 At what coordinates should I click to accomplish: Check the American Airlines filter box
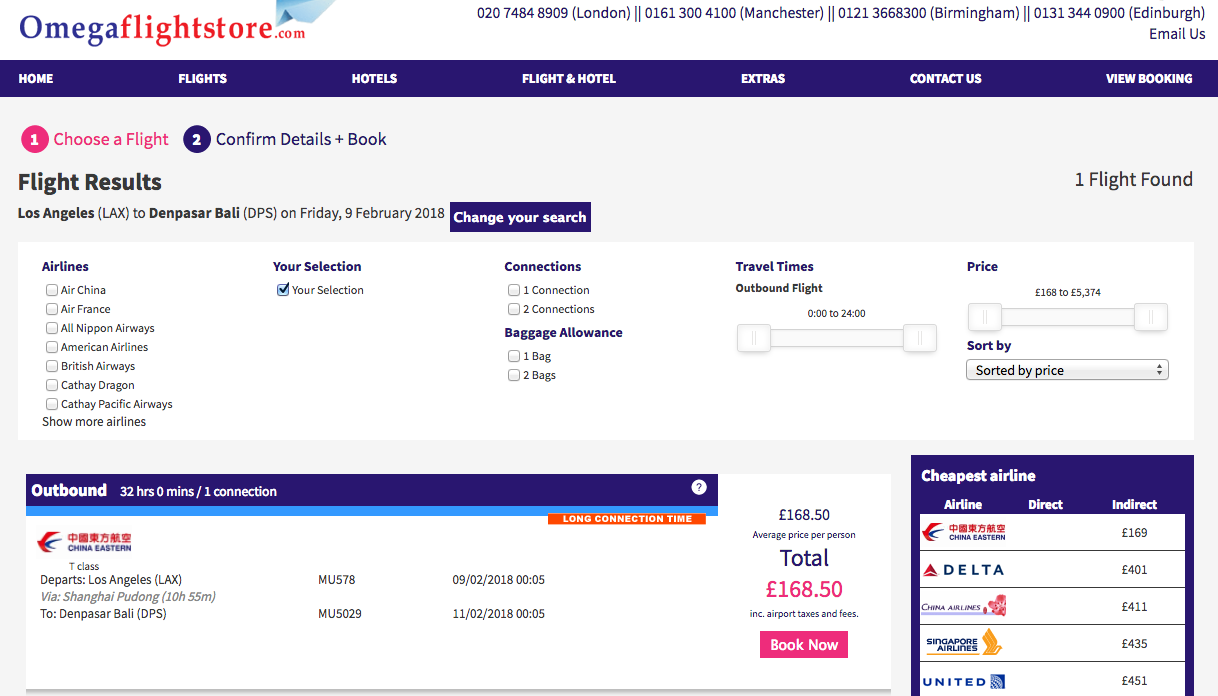[x=52, y=347]
